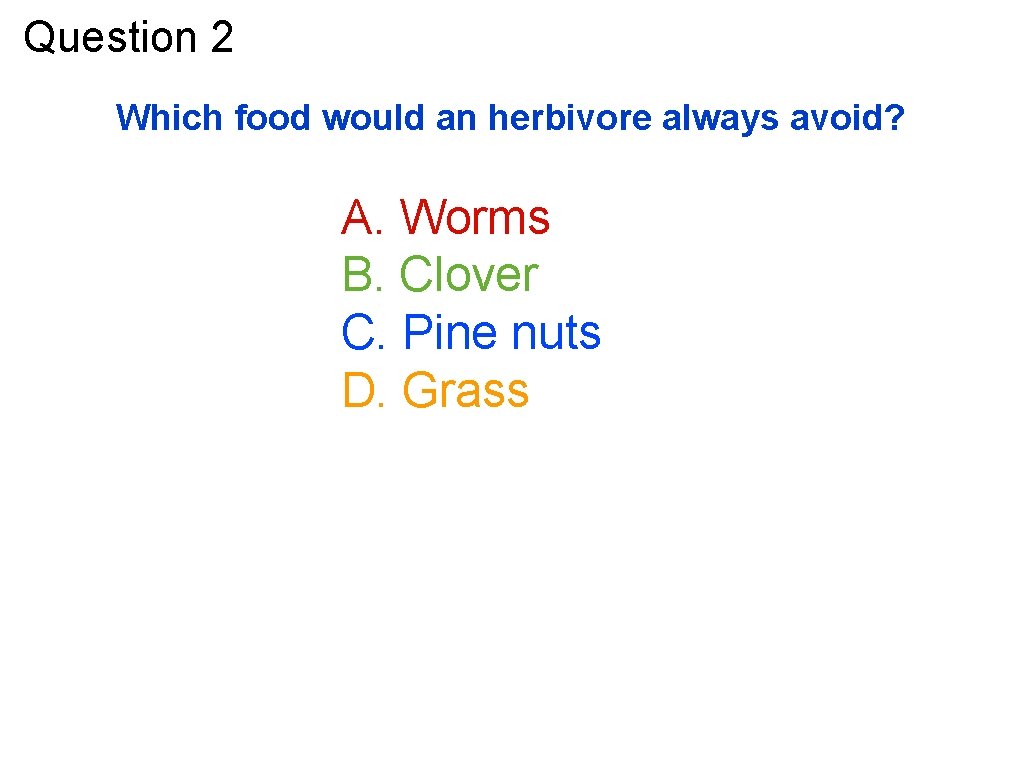1024x768 pixels.
Task: Click the word herbivore in the question
Action: coord(569,118)
